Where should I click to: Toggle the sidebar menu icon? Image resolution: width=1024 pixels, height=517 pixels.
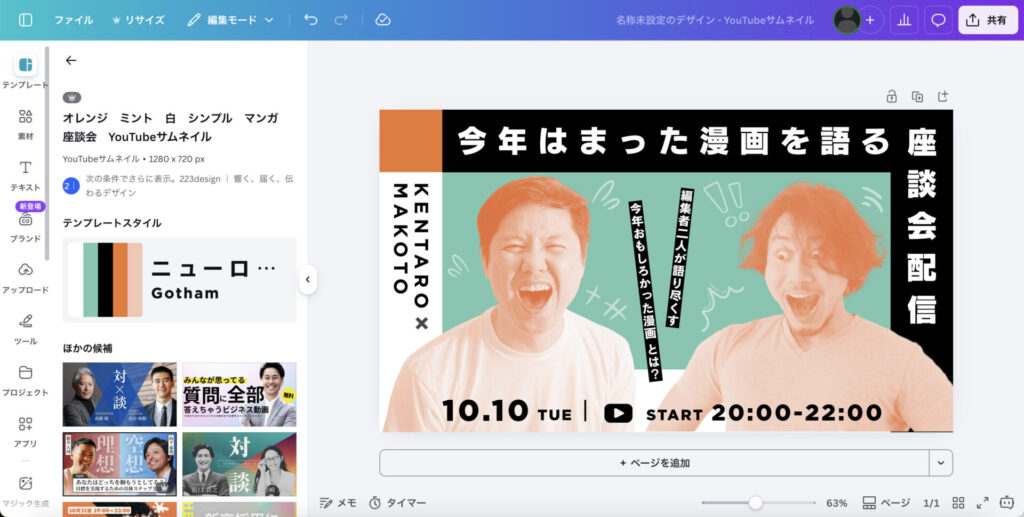pos(26,20)
